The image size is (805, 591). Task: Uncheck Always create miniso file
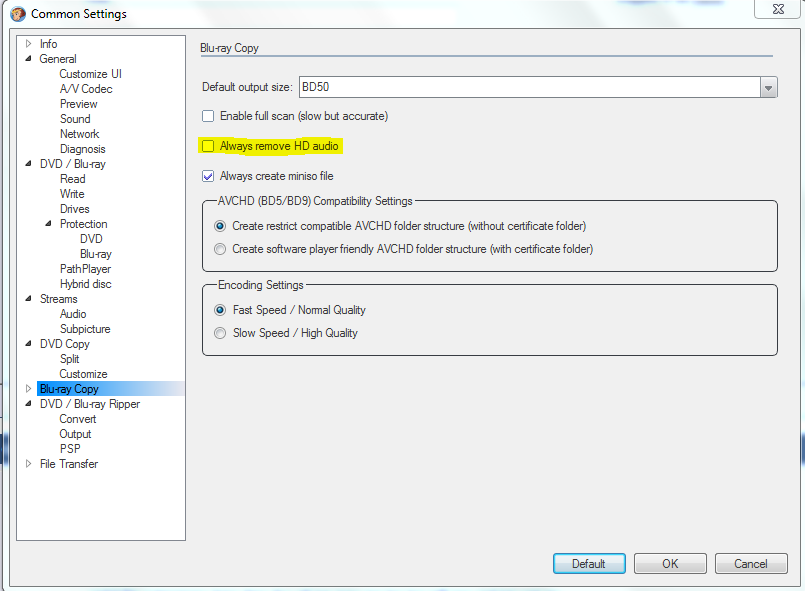pos(208,176)
